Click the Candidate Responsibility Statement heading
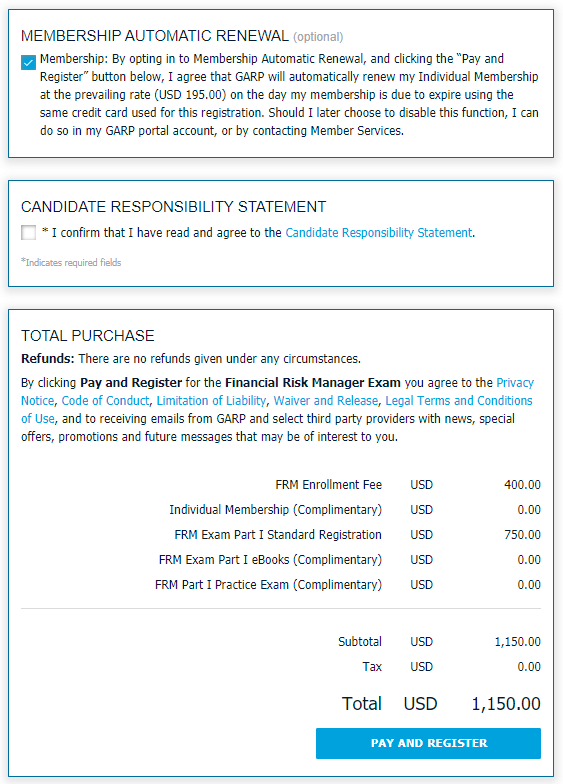Image resolution: width=563 pixels, height=784 pixels. pos(174,206)
